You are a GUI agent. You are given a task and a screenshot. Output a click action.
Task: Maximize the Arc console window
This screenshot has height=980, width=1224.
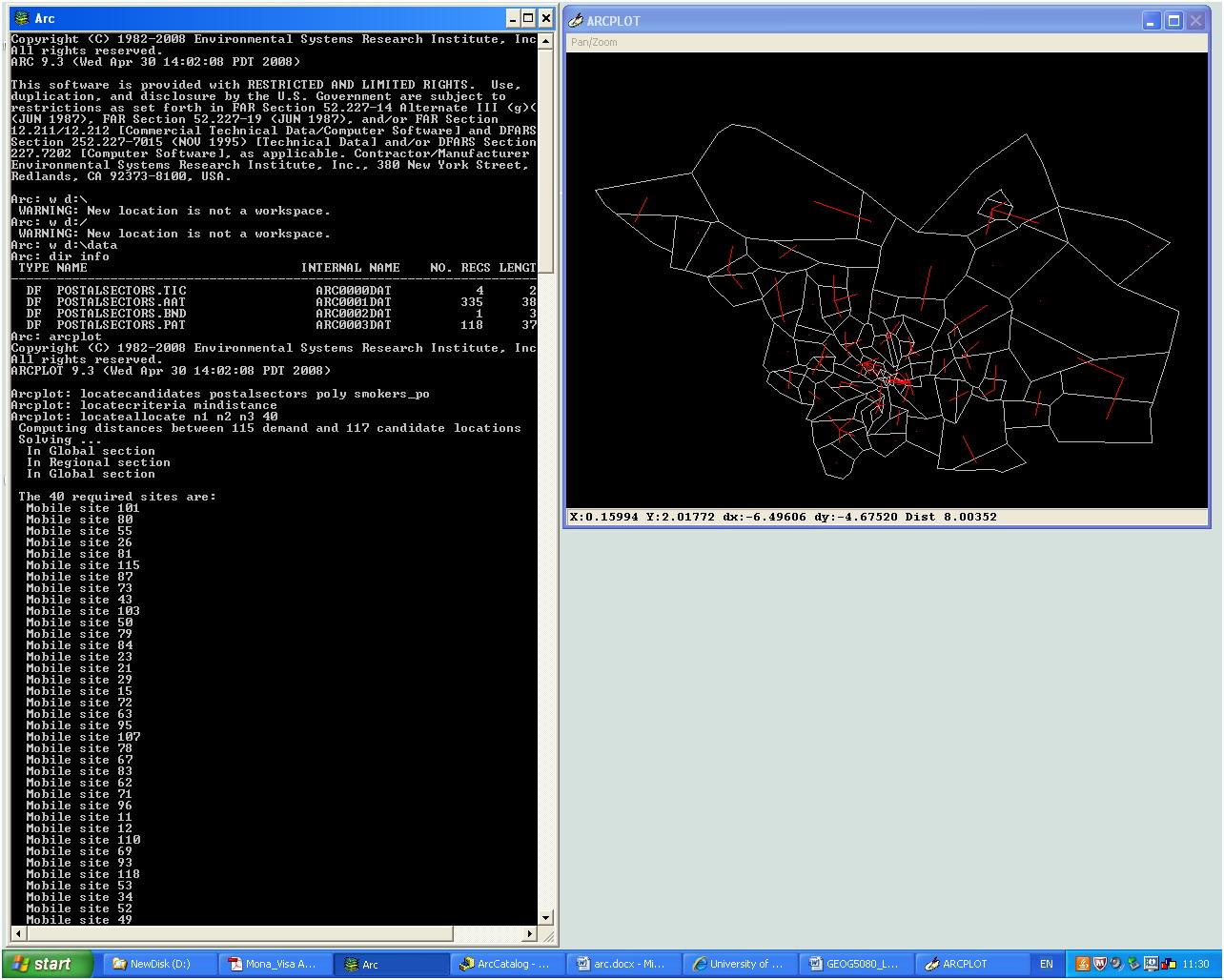(x=528, y=18)
